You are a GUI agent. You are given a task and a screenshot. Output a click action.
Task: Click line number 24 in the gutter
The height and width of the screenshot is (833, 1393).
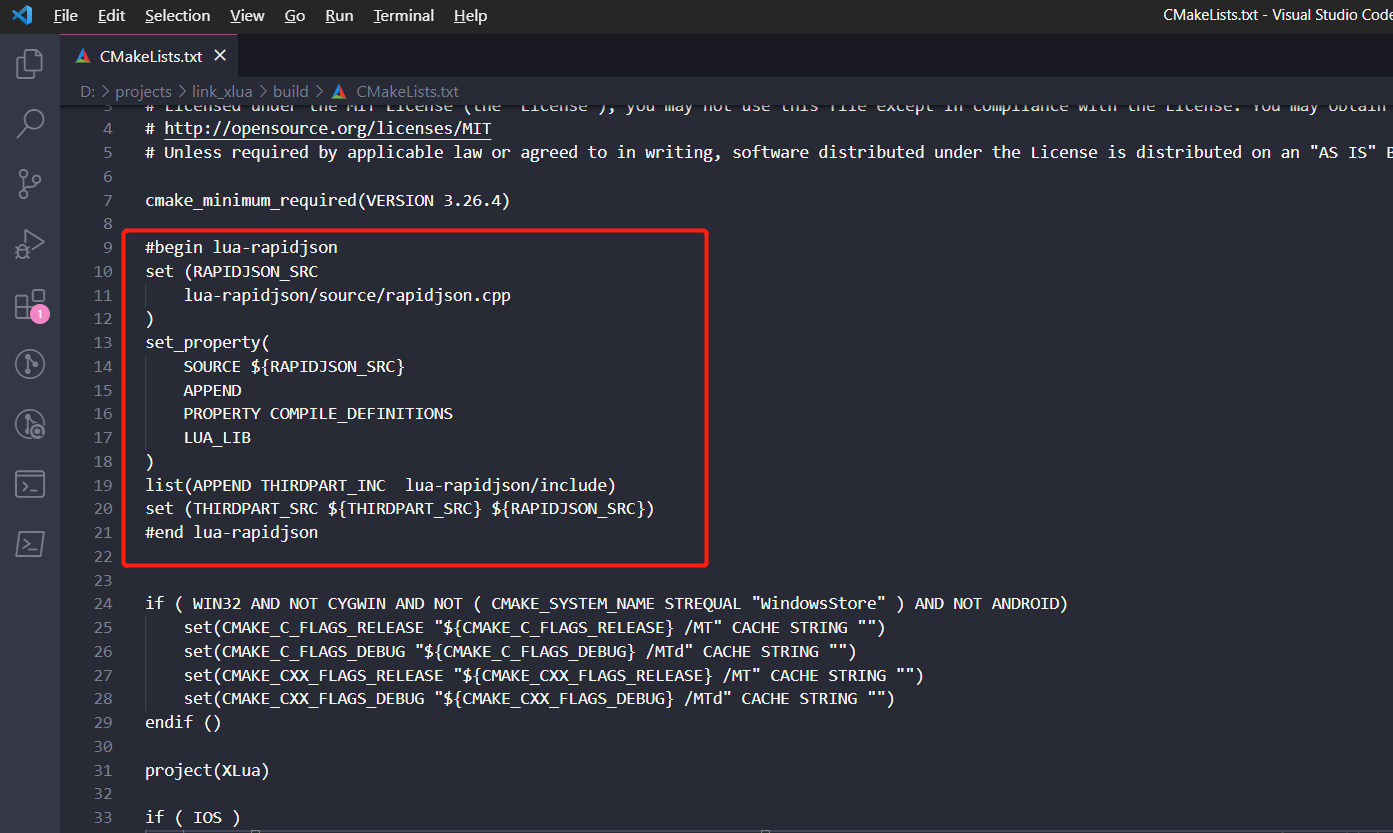click(x=102, y=603)
